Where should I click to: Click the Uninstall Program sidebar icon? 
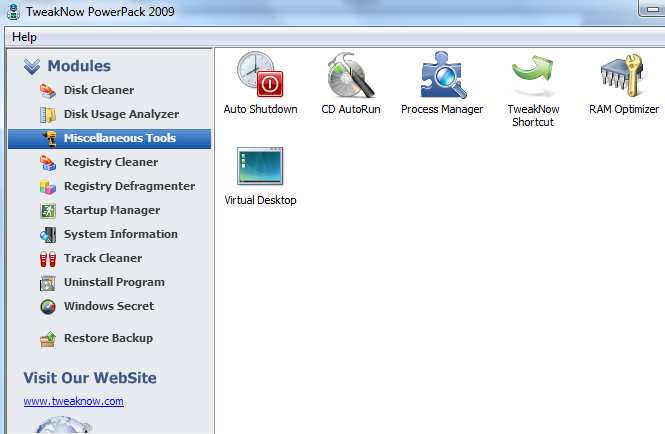pos(48,283)
